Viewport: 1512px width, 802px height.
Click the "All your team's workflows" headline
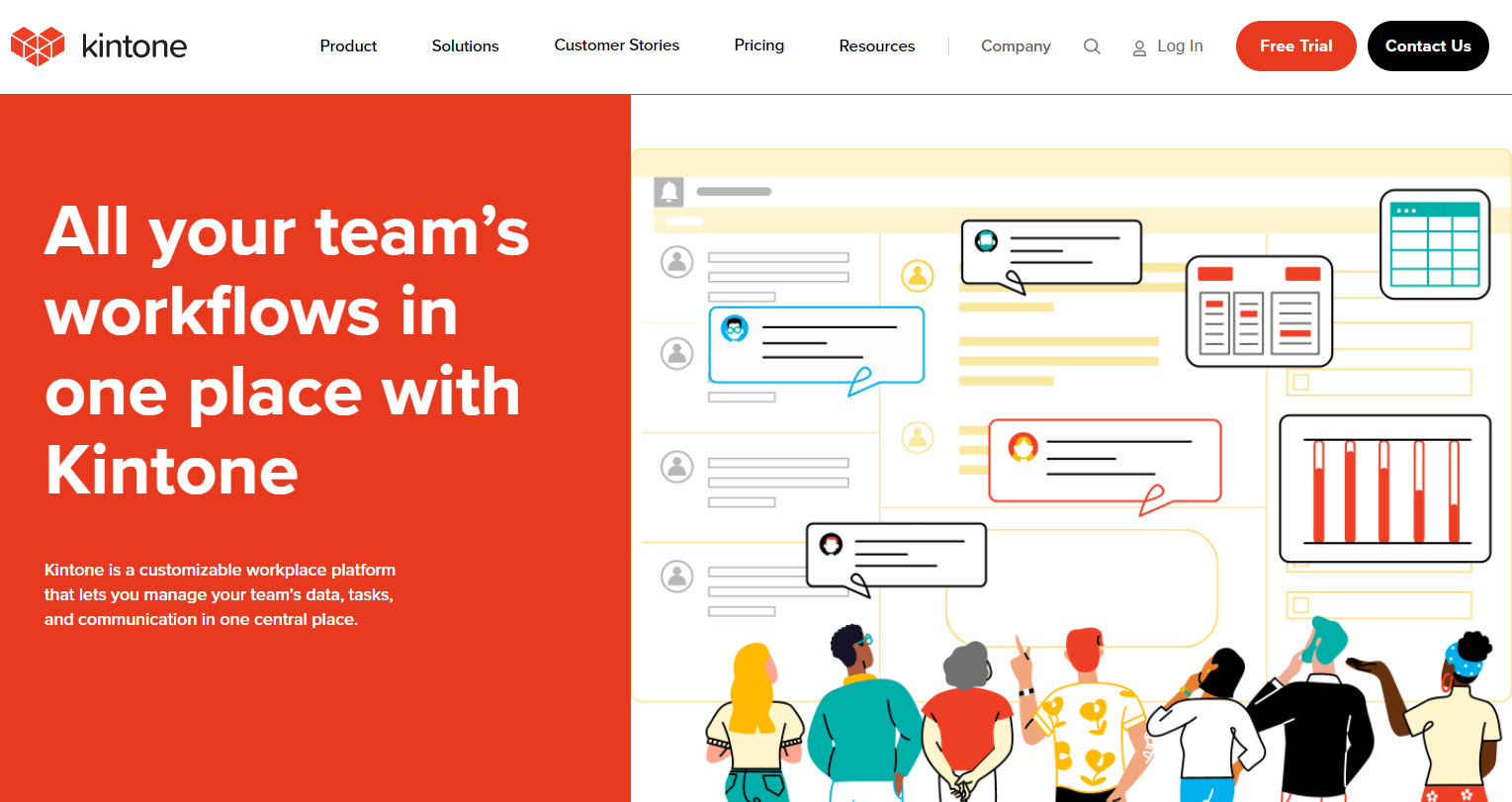click(x=287, y=351)
